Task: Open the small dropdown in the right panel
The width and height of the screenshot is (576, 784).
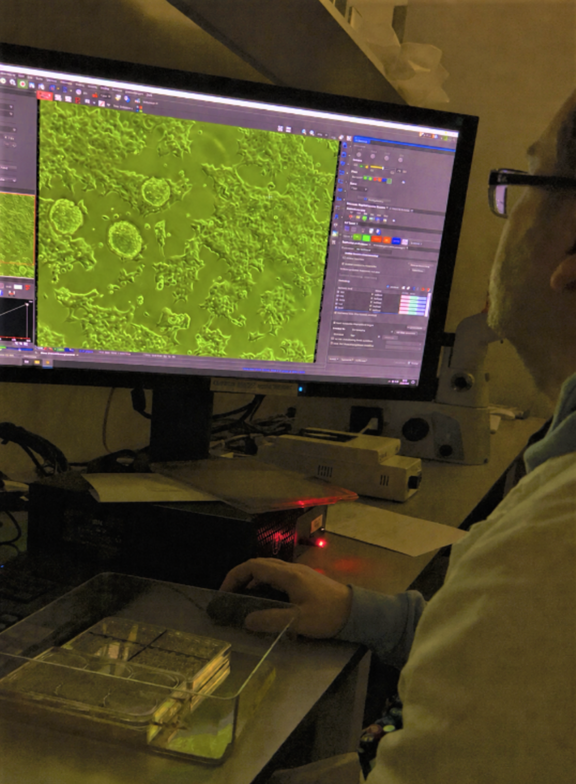Action: [x=359, y=189]
